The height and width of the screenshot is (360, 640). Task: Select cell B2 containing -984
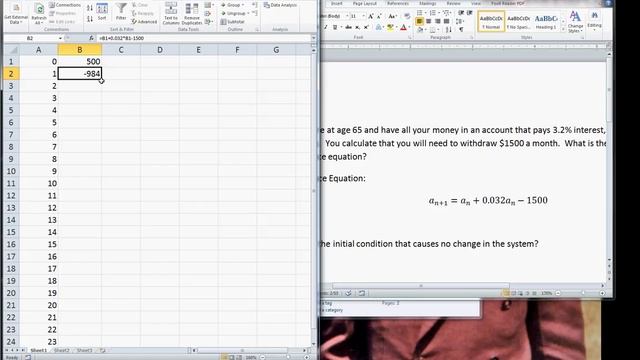80,74
